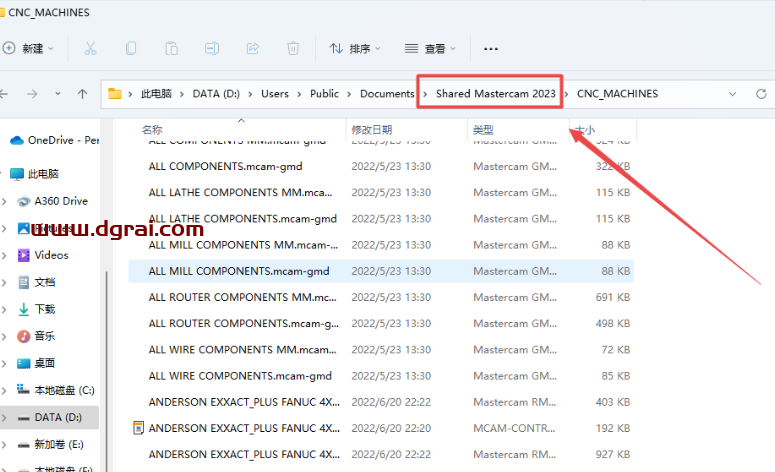The height and width of the screenshot is (472, 775).
Task: Select OneDrive in the navigation pane
Action: point(54,140)
